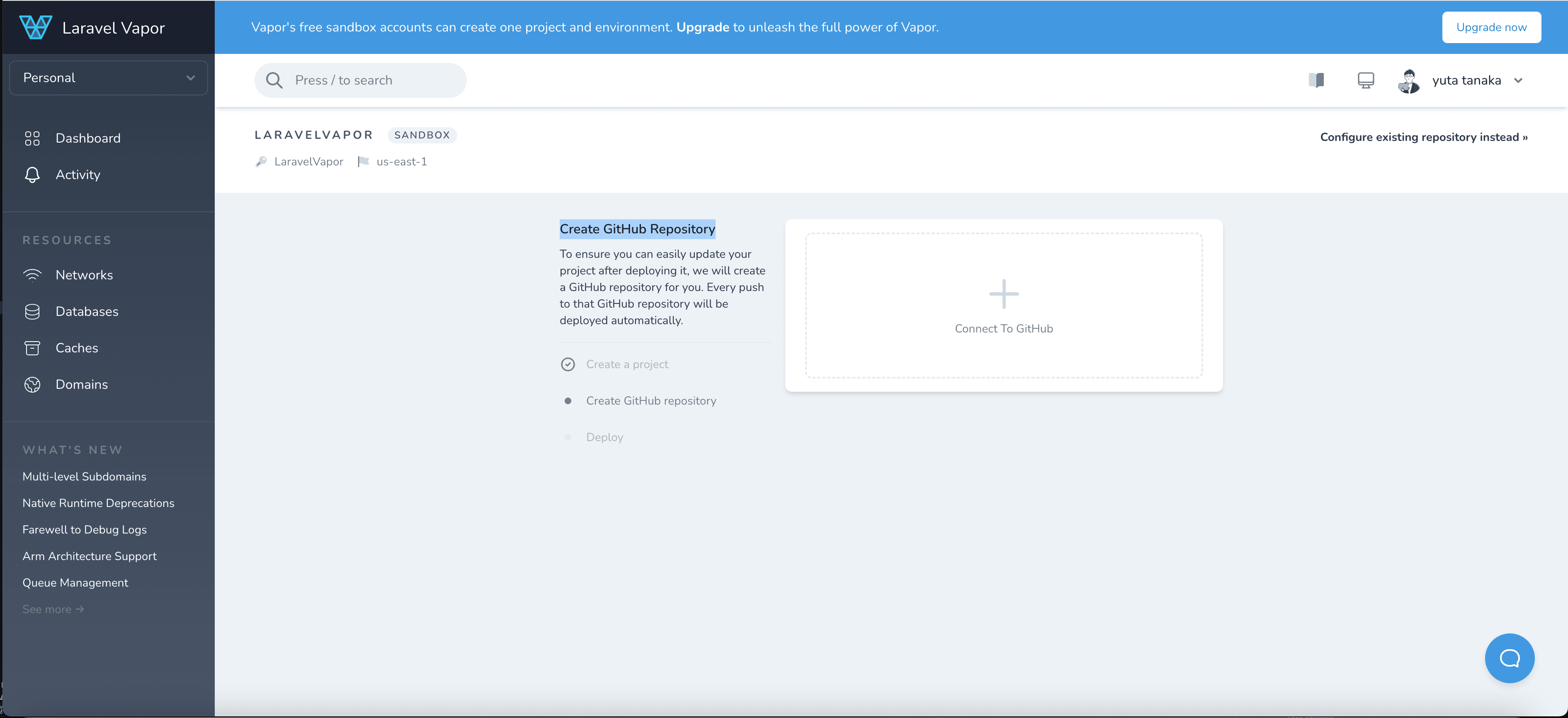Click the LARAVELVAPOR project title

click(x=313, y=135)
